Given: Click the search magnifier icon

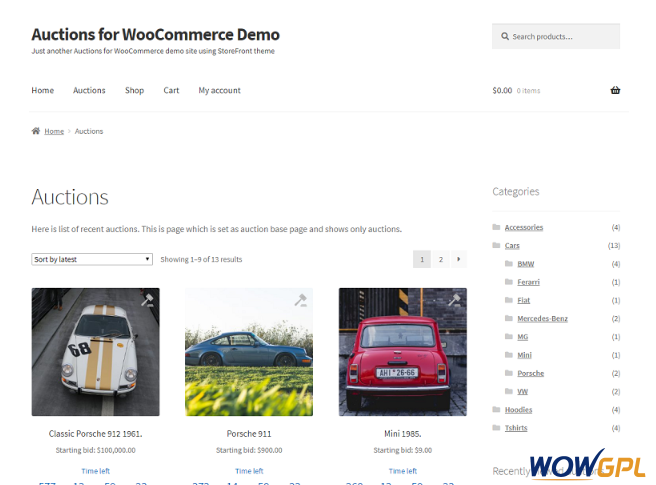Looking at the screenshot, I should click(x=505, y=36).
